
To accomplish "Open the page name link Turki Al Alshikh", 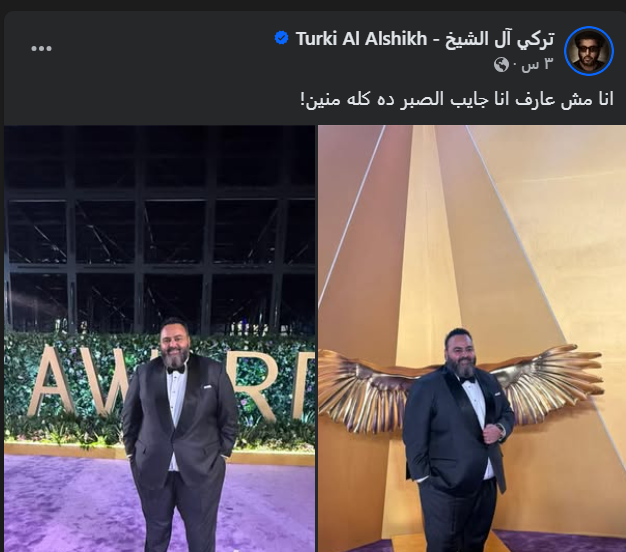I will pos(361,39).
